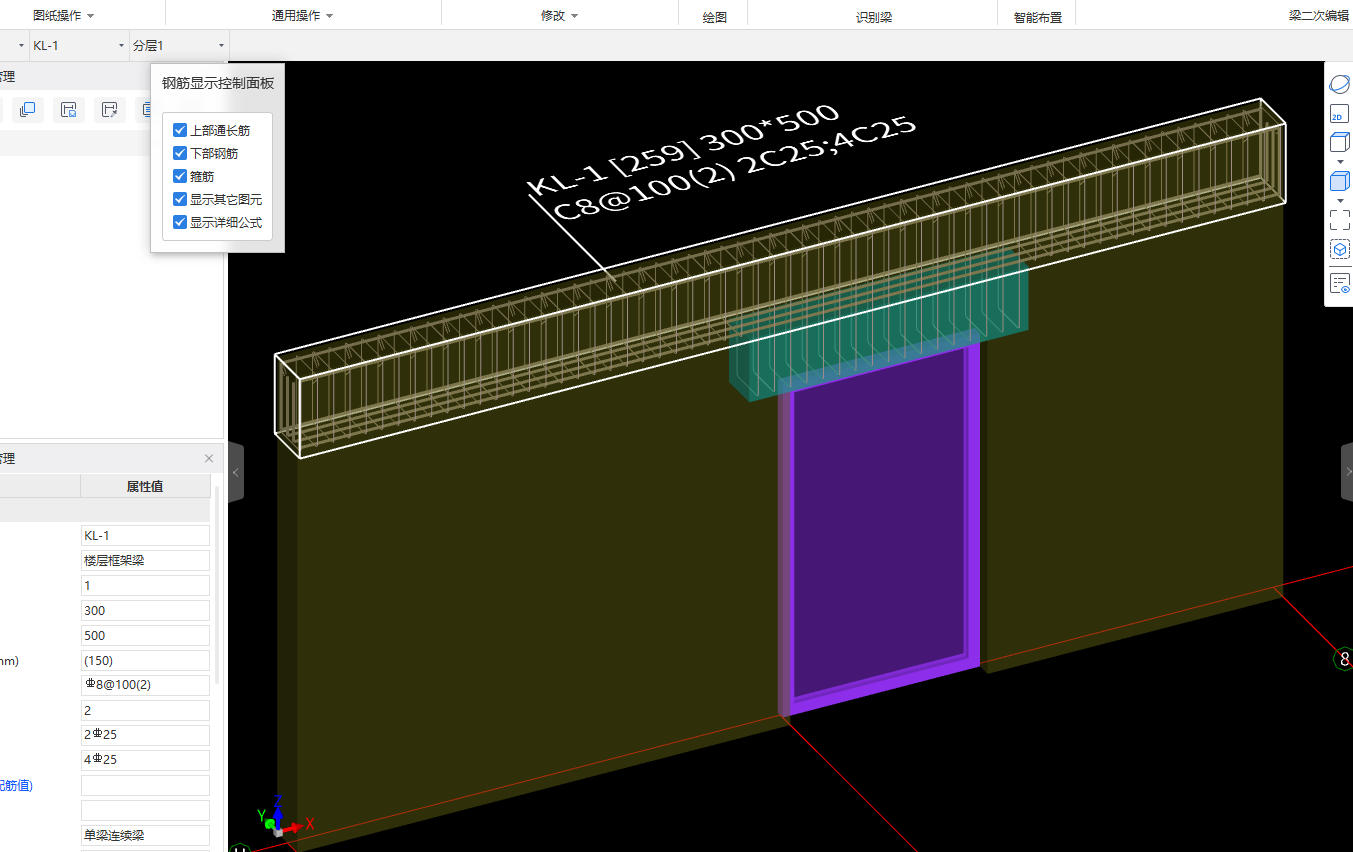
Task: Toggle 箍筋 checkbox
Action: point(180,176)
